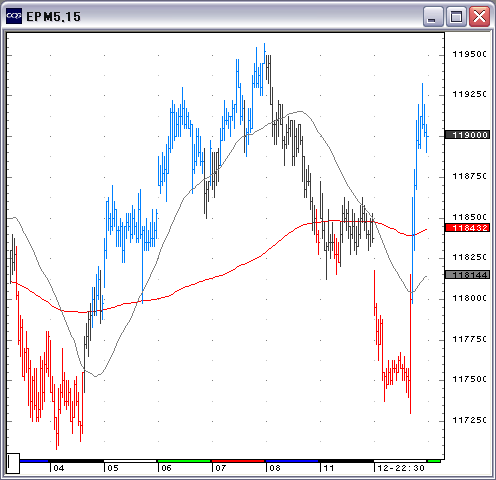Select the 08 date marker on time axis
496x480 pixels.
pos(275,468)
